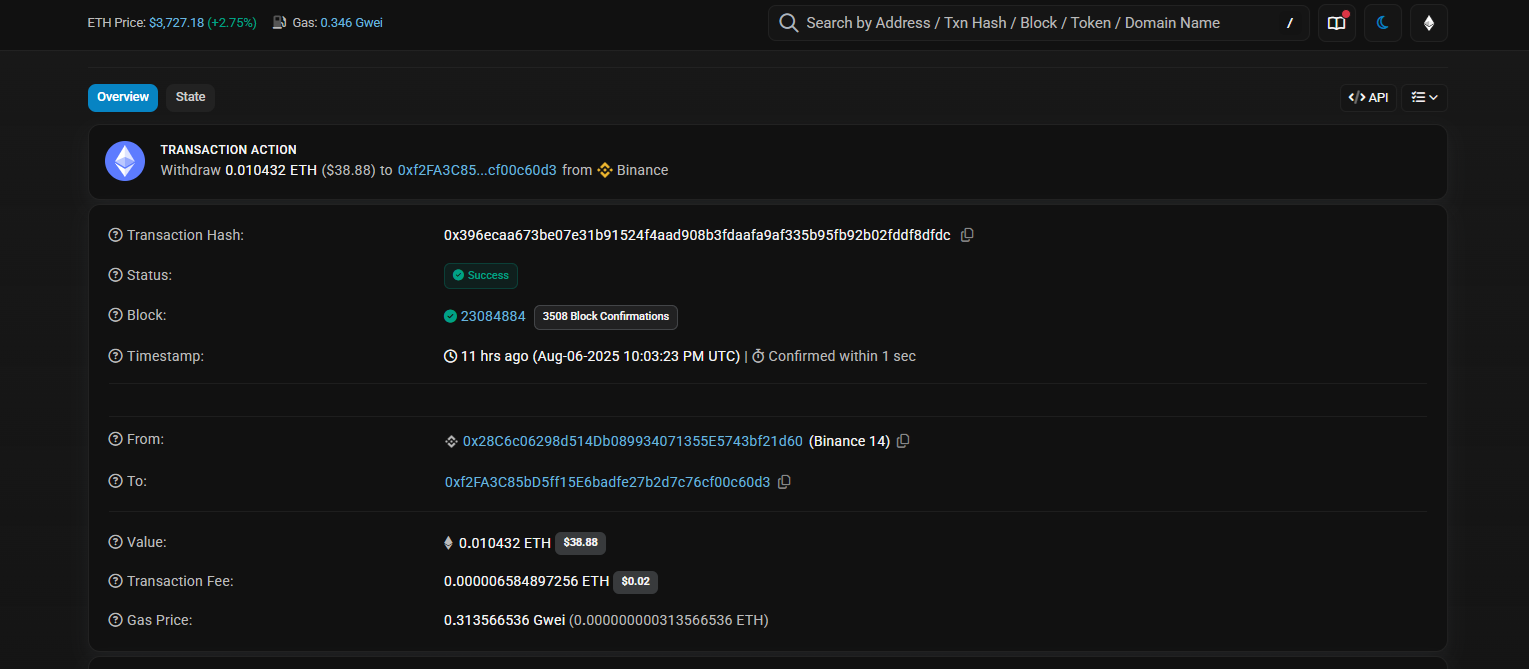Image resolution: width=1529 pixels, height=669 pixels.
Task: Click the Gas 0.346 Gwei link
Action: tap(351, 22)
